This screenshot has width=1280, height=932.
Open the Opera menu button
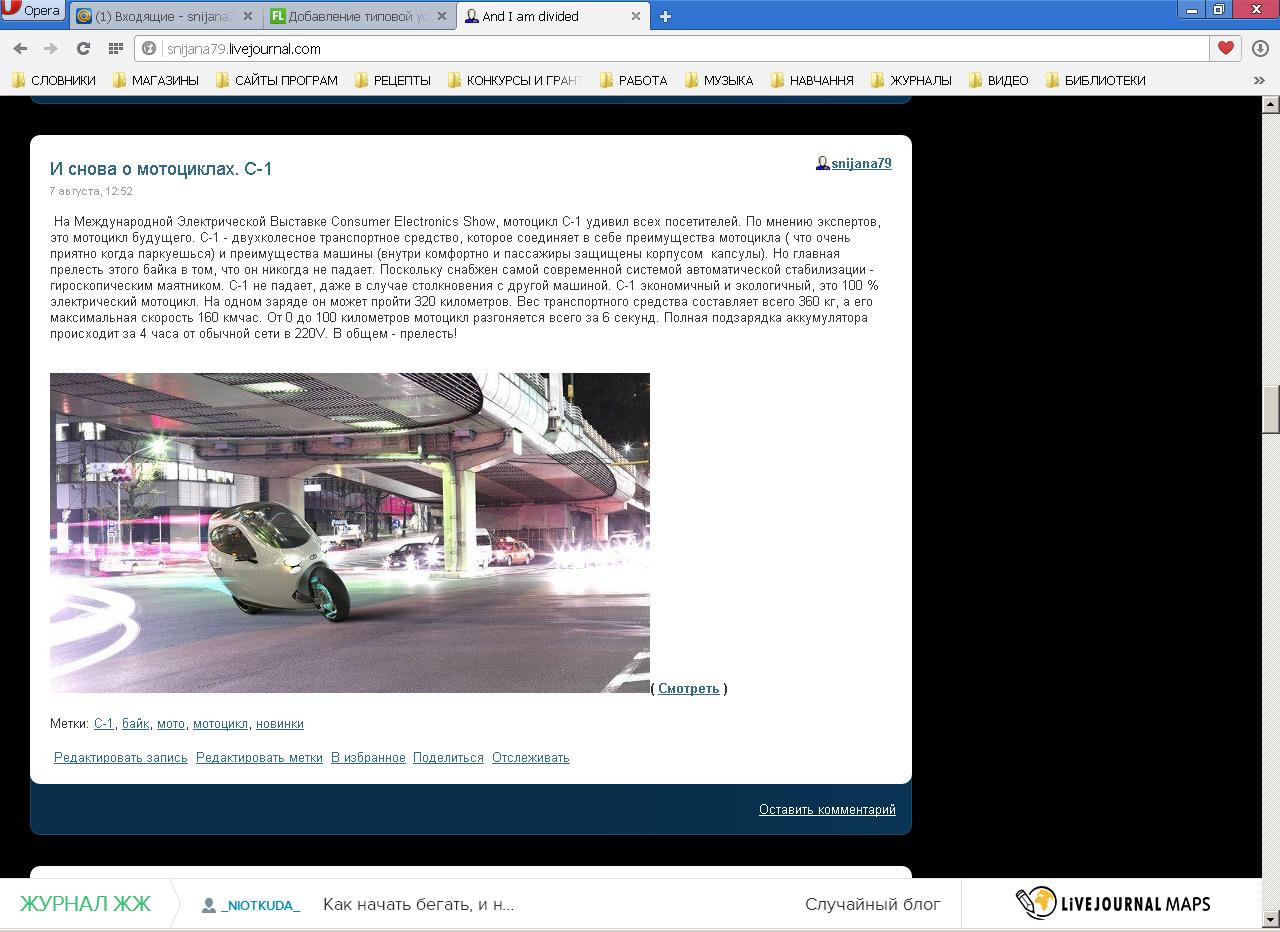point(32,11)
